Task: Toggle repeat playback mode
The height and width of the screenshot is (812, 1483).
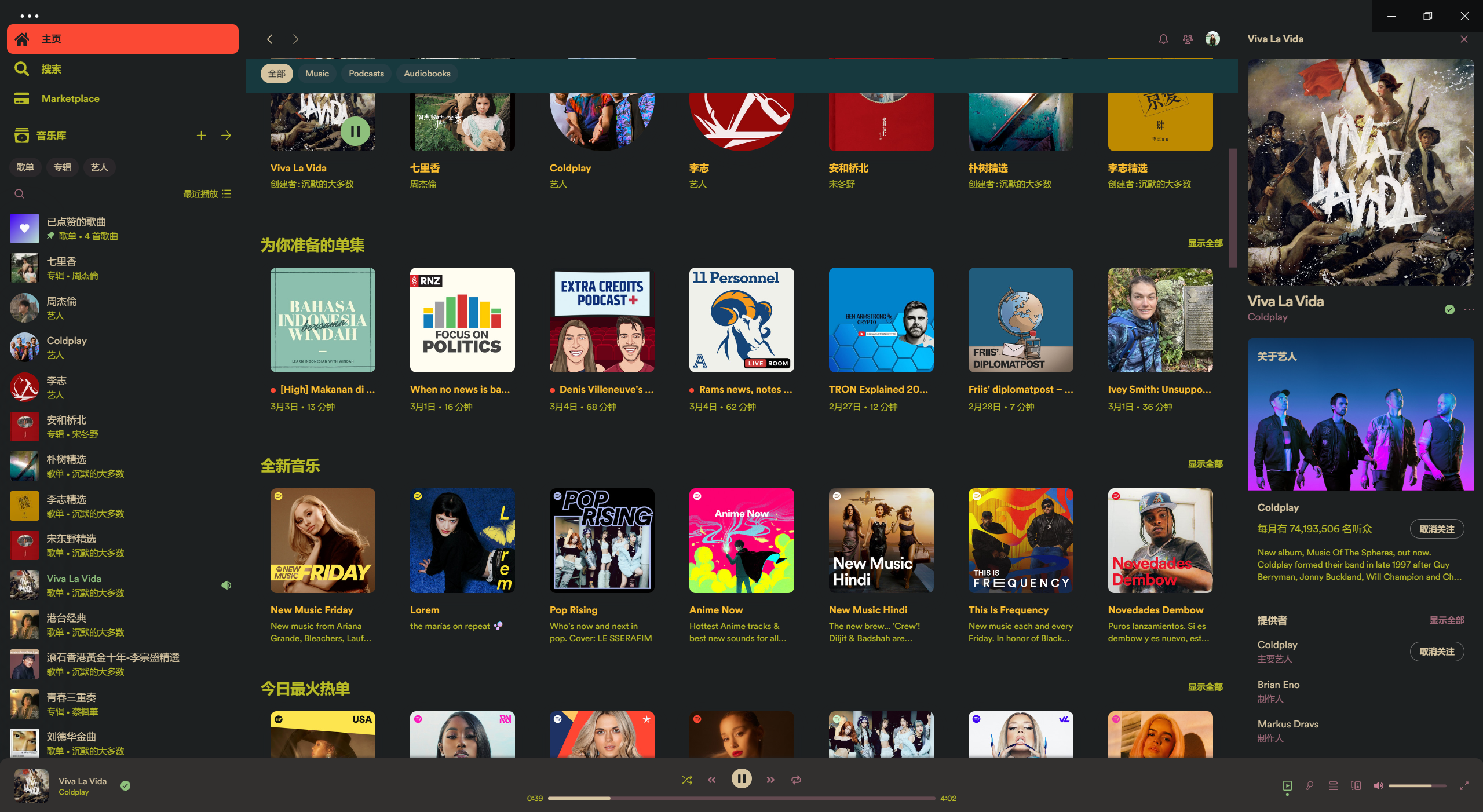Action: pyautogui.click(x=796, y=779)
